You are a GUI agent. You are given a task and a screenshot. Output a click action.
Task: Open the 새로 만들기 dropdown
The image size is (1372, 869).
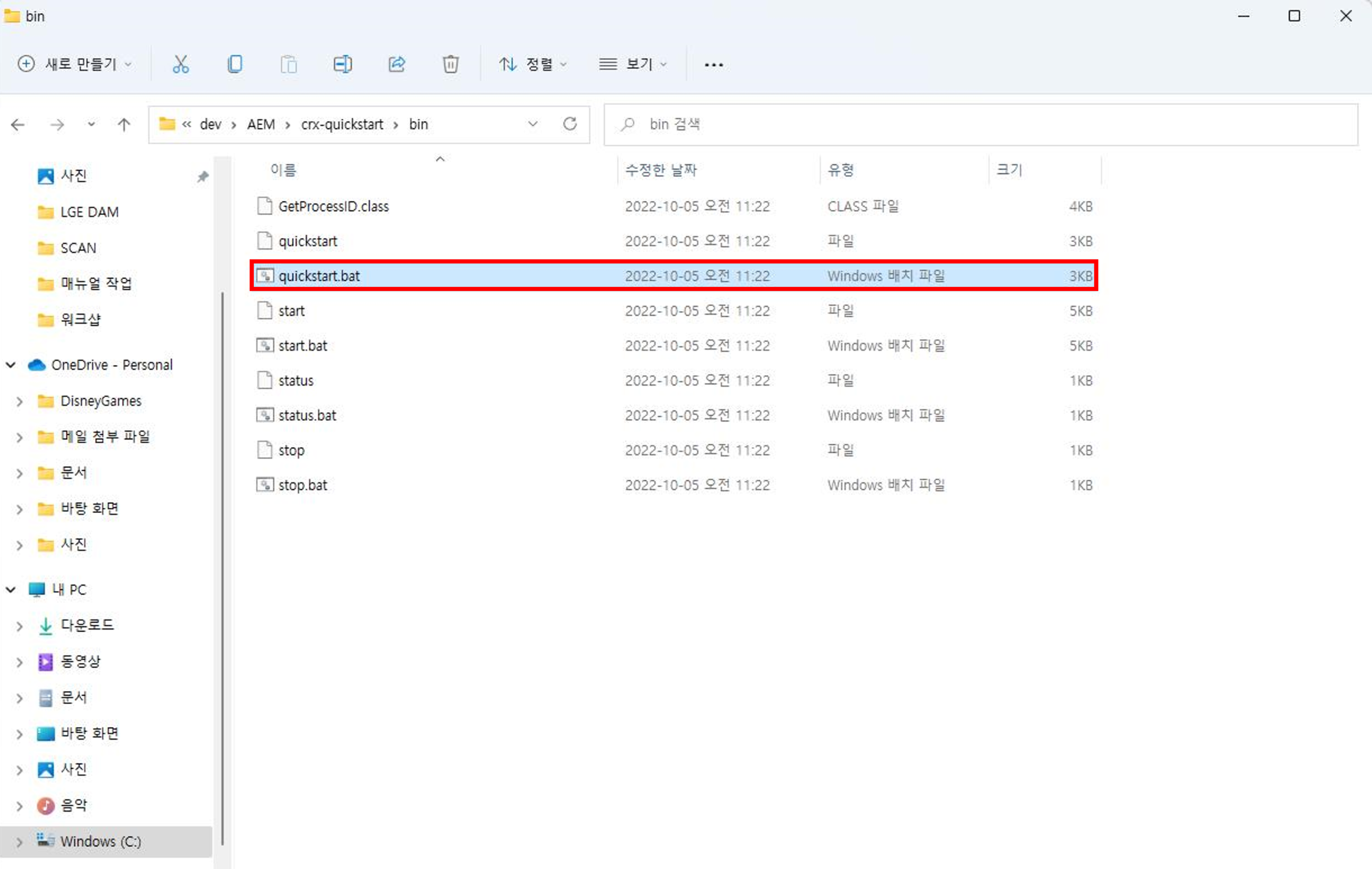74,64
